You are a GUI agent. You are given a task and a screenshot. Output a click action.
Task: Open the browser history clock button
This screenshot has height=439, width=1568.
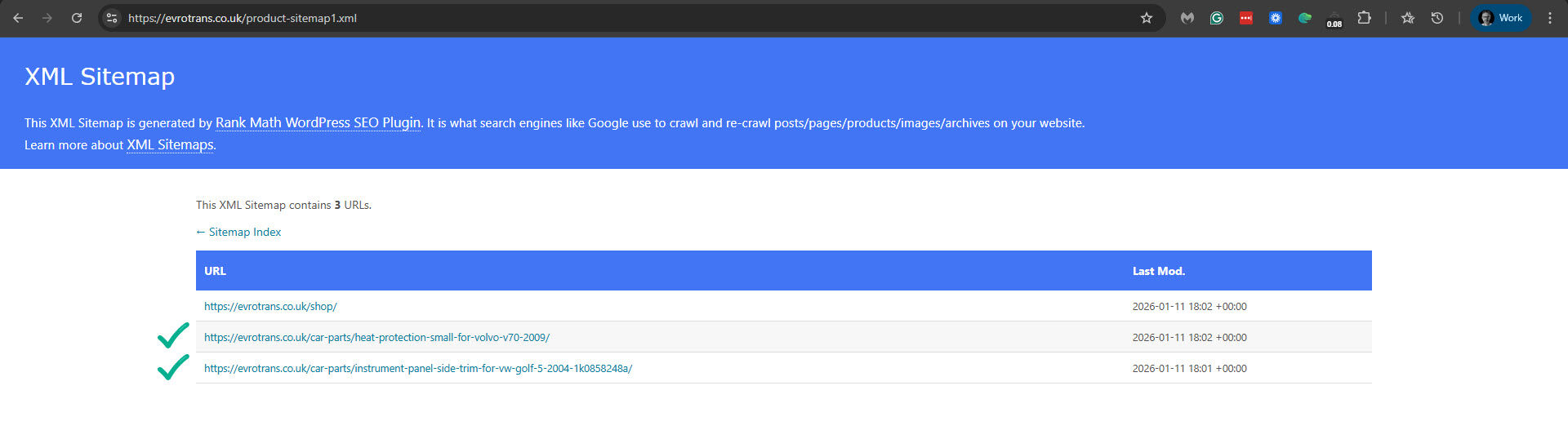(x=1437, y=18)
